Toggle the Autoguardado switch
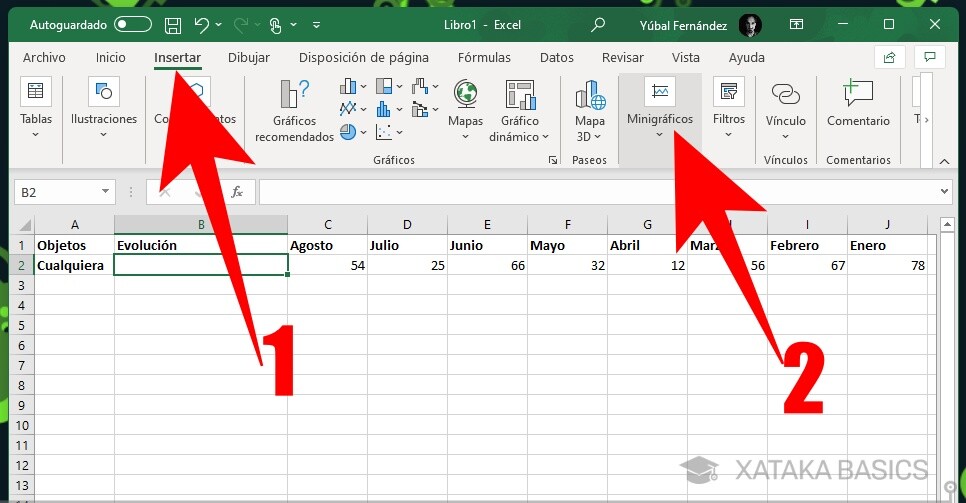The height and width of the screenshot is (503, 966). point(133,25)
